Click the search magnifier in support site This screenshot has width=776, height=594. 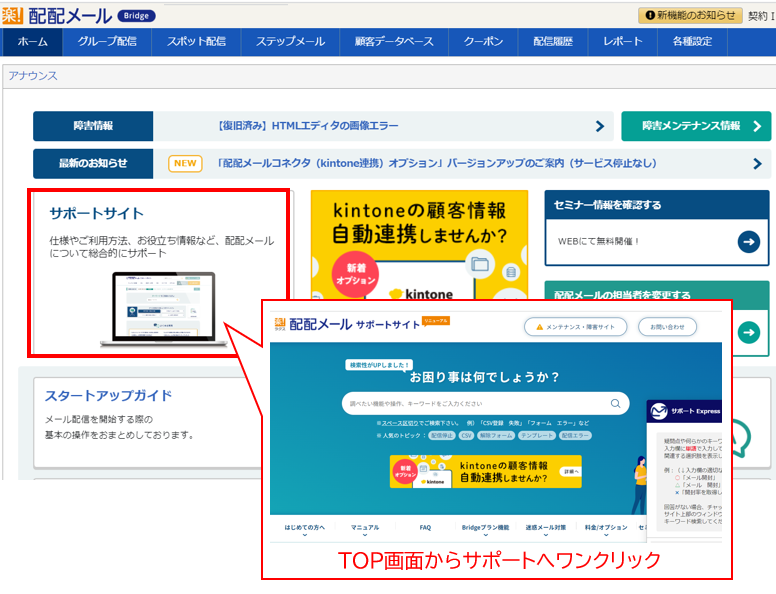[x=616, y=404]
